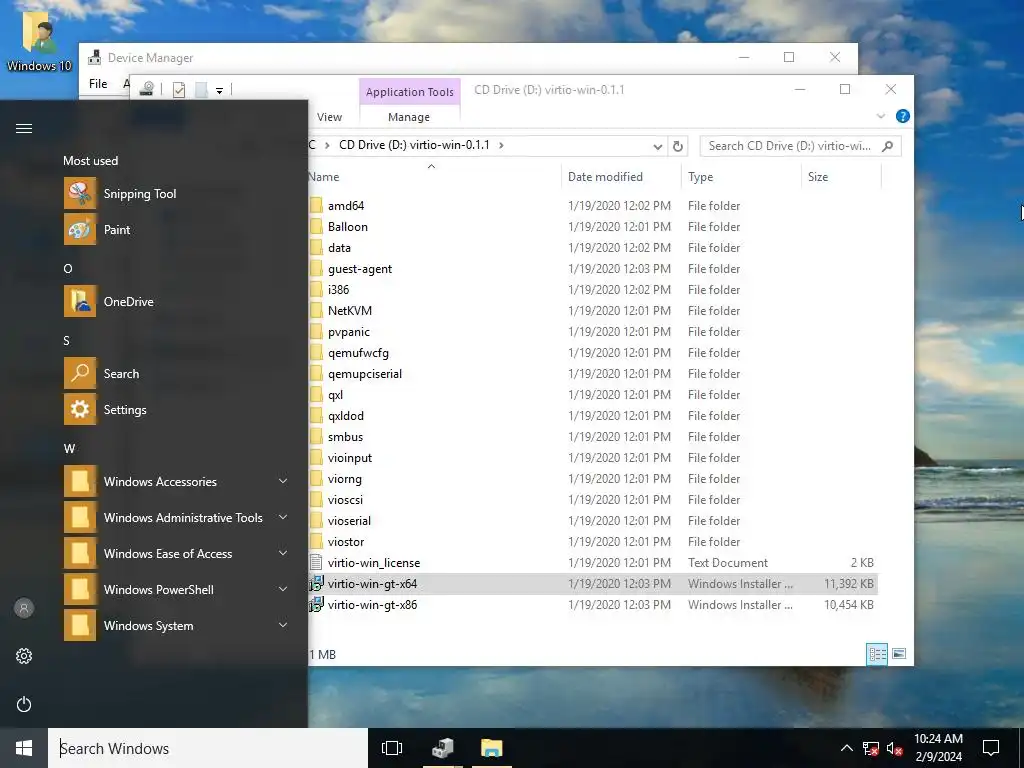The width and height of the screenshot is (1024, 768).
Task: Select the qemupciserial folder
Action: click(364, 374)
